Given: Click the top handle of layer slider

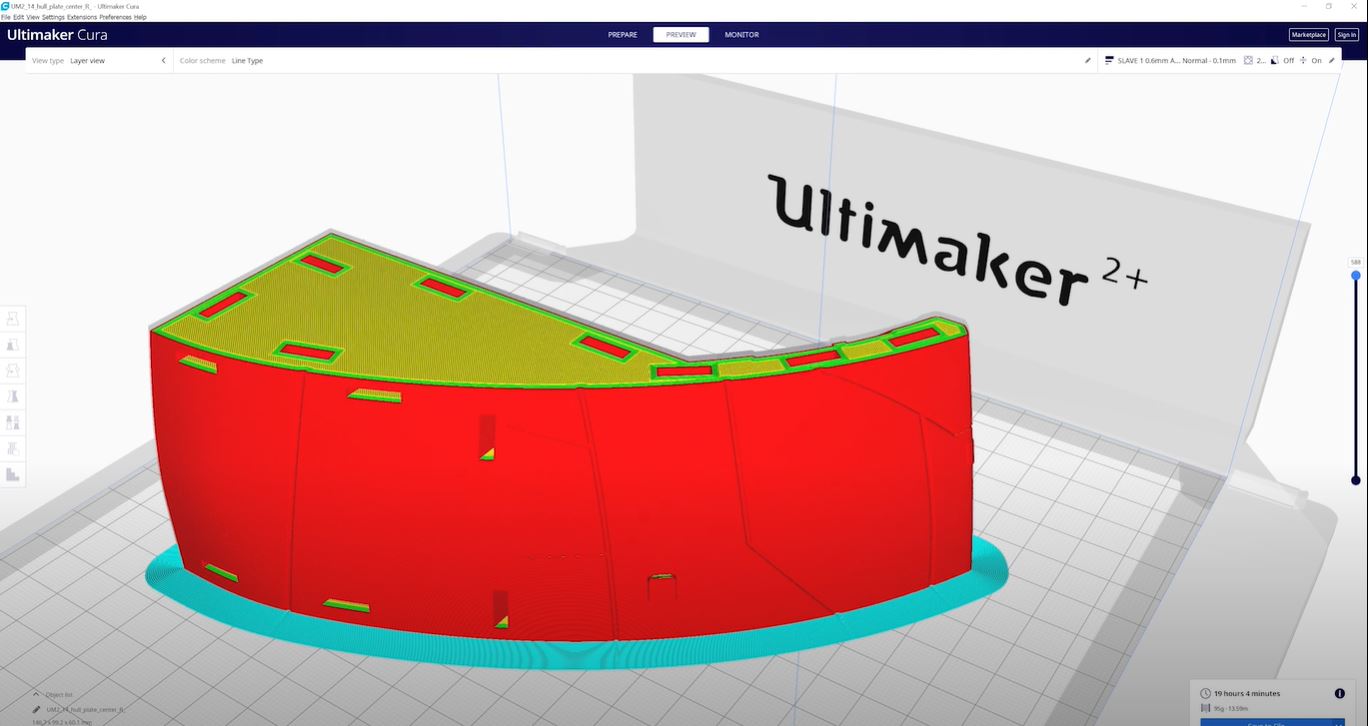Looking at the screenshot, I should point(1356,275).
